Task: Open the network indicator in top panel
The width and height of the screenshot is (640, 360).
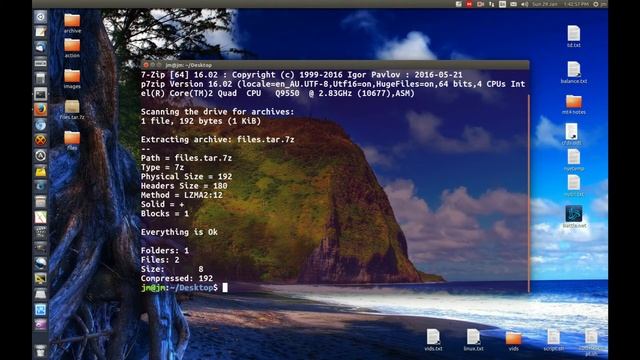Action: click(x=491, y=4)
